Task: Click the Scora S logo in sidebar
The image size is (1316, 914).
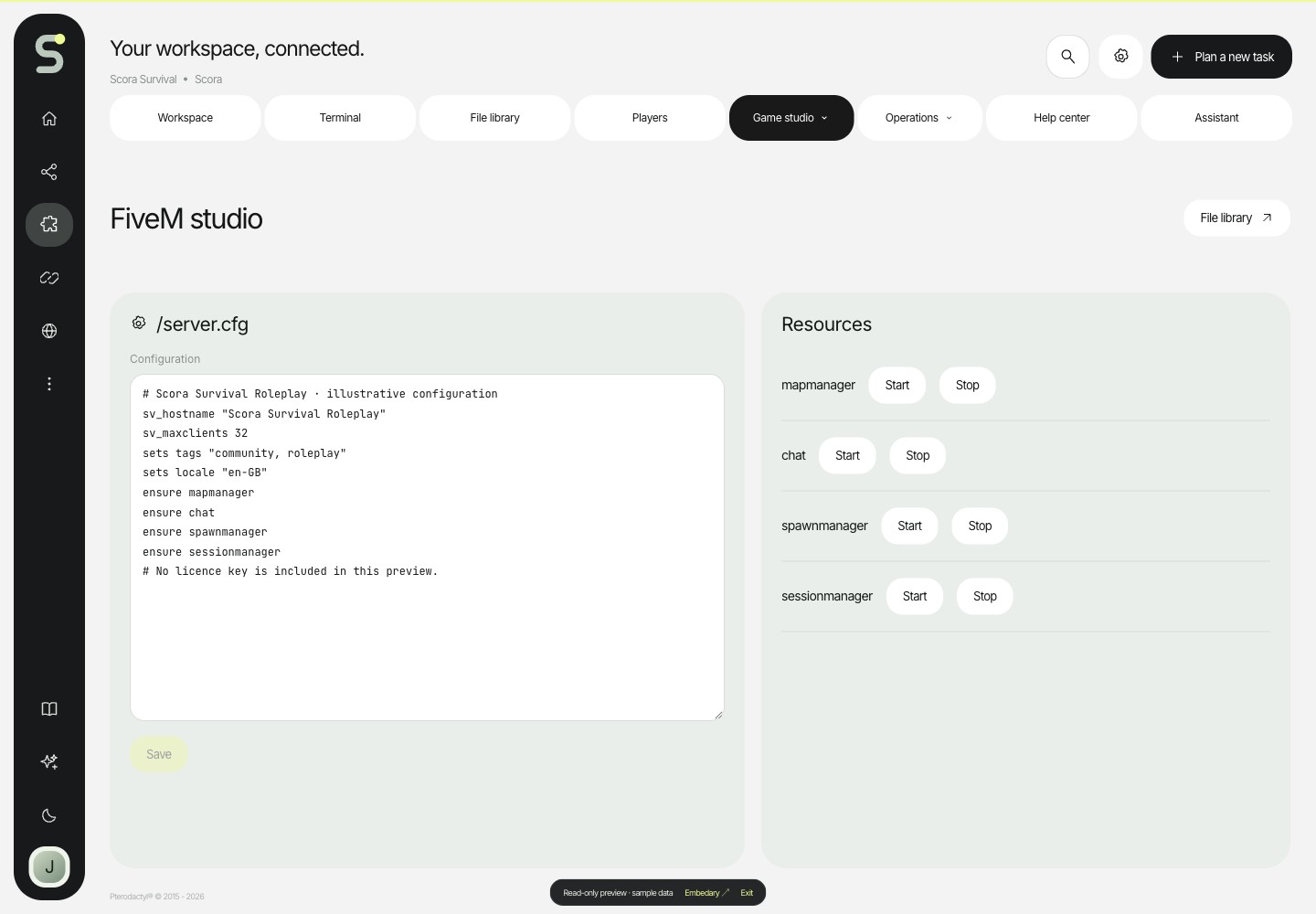Action: tap(49, 54)
